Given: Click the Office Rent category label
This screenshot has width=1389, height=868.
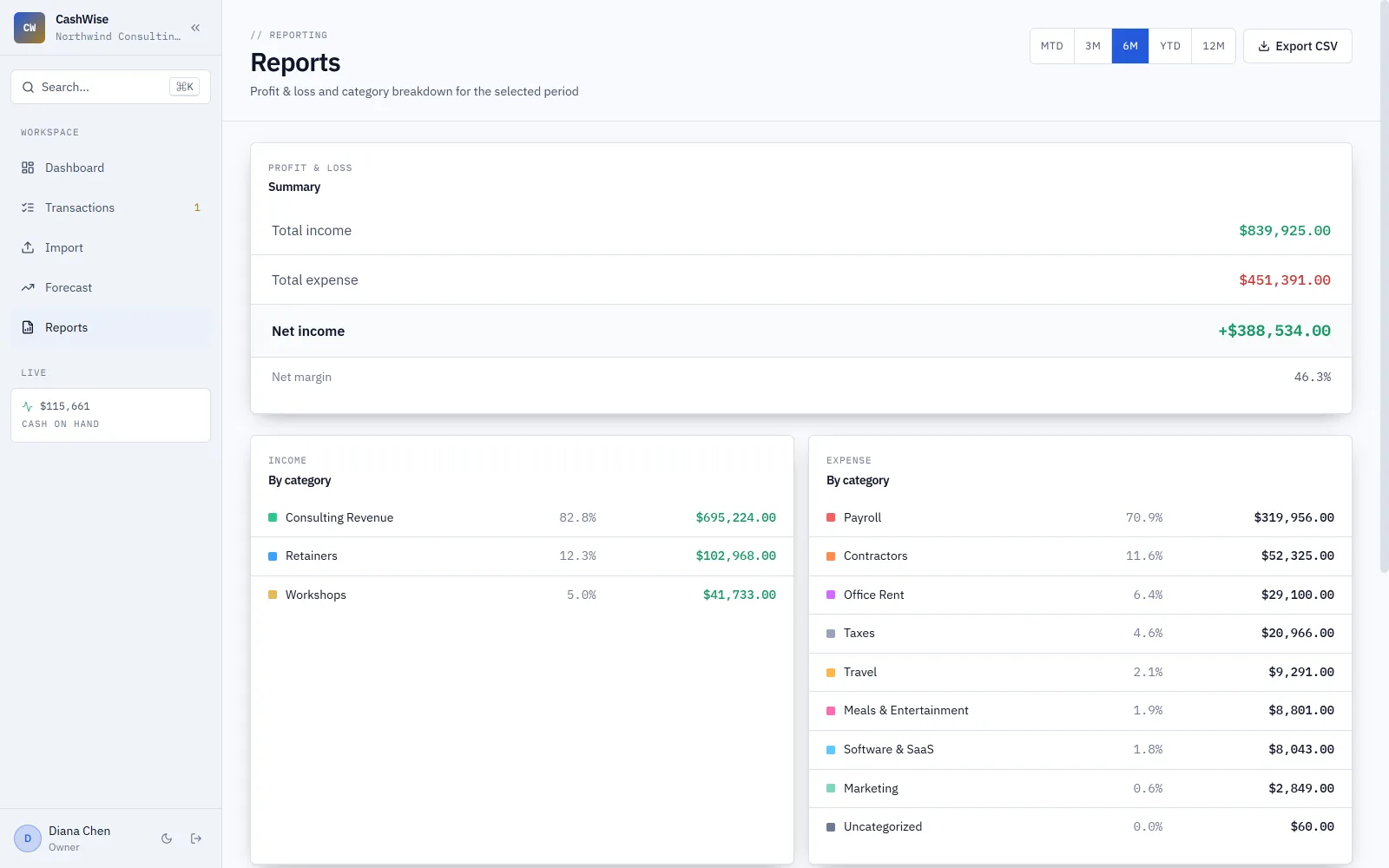Looking at the screenshot, I should 874,595.
